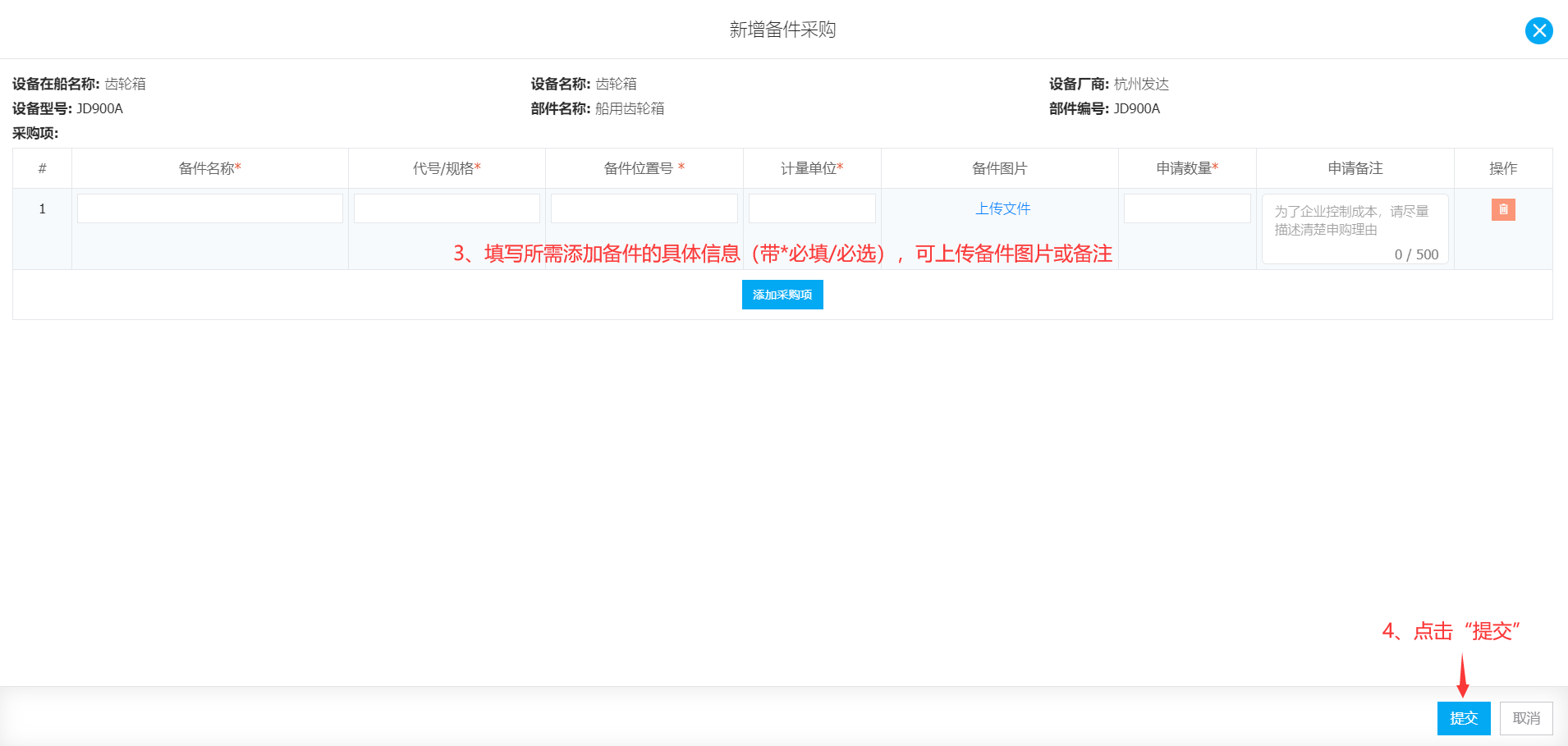Click the 备件名称 column header
Viewport: 1568px width, 746px height.
tap(210, 168)
